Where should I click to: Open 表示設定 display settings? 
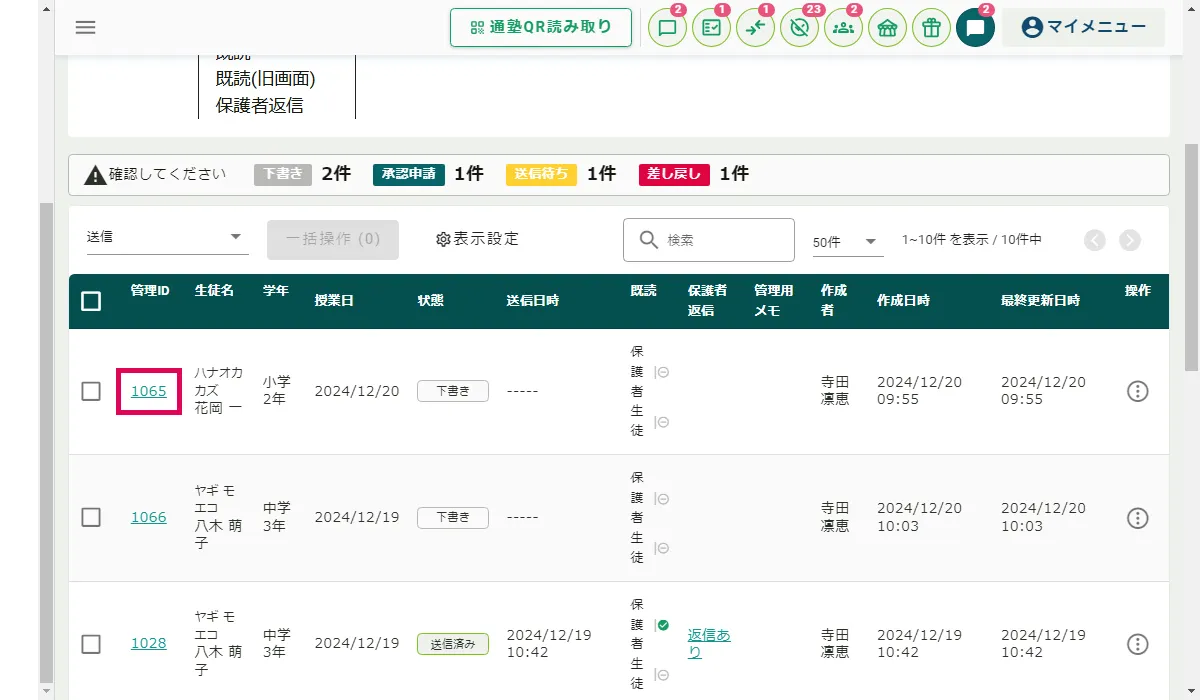point(478,239)
